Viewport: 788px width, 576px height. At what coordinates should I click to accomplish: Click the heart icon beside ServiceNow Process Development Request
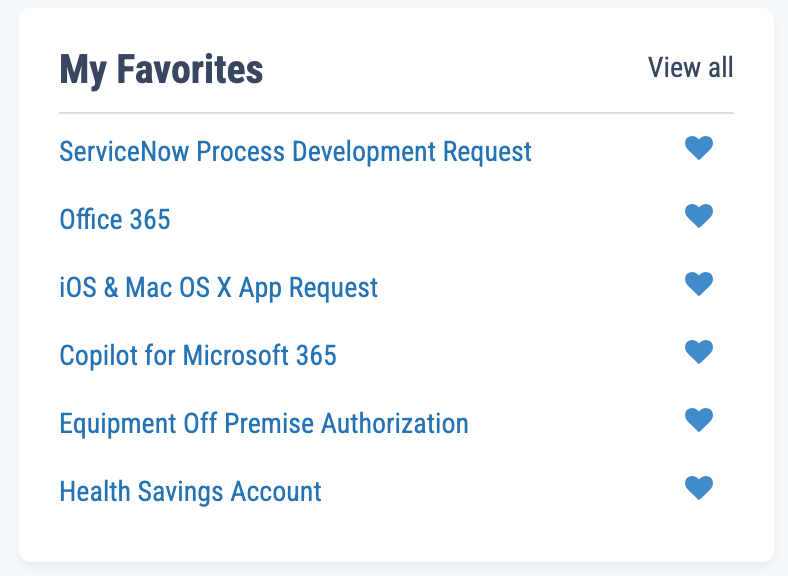pyautogui.click(x=698, y=148)
